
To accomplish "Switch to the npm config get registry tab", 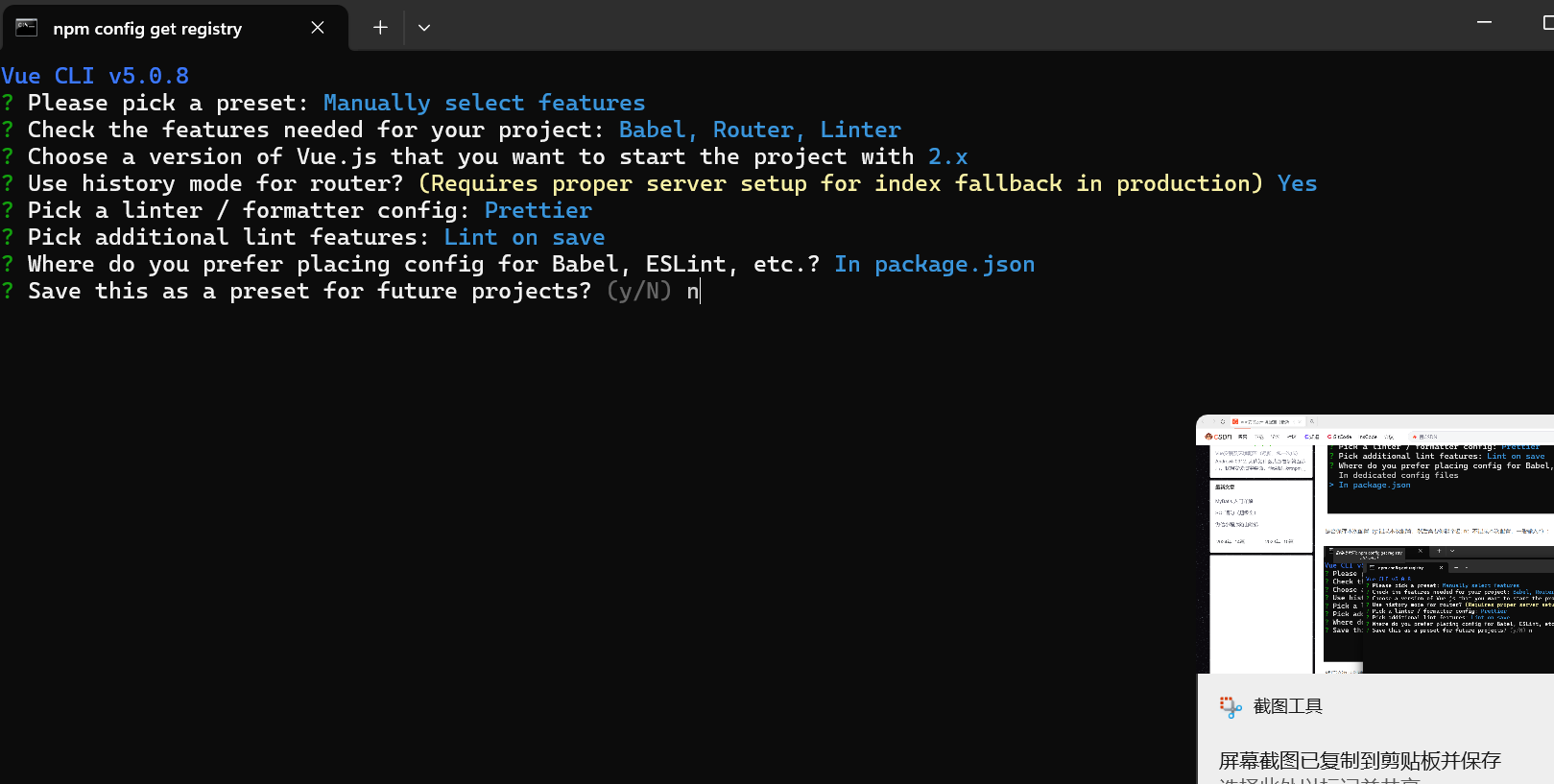I will click(x=148, y=29).
